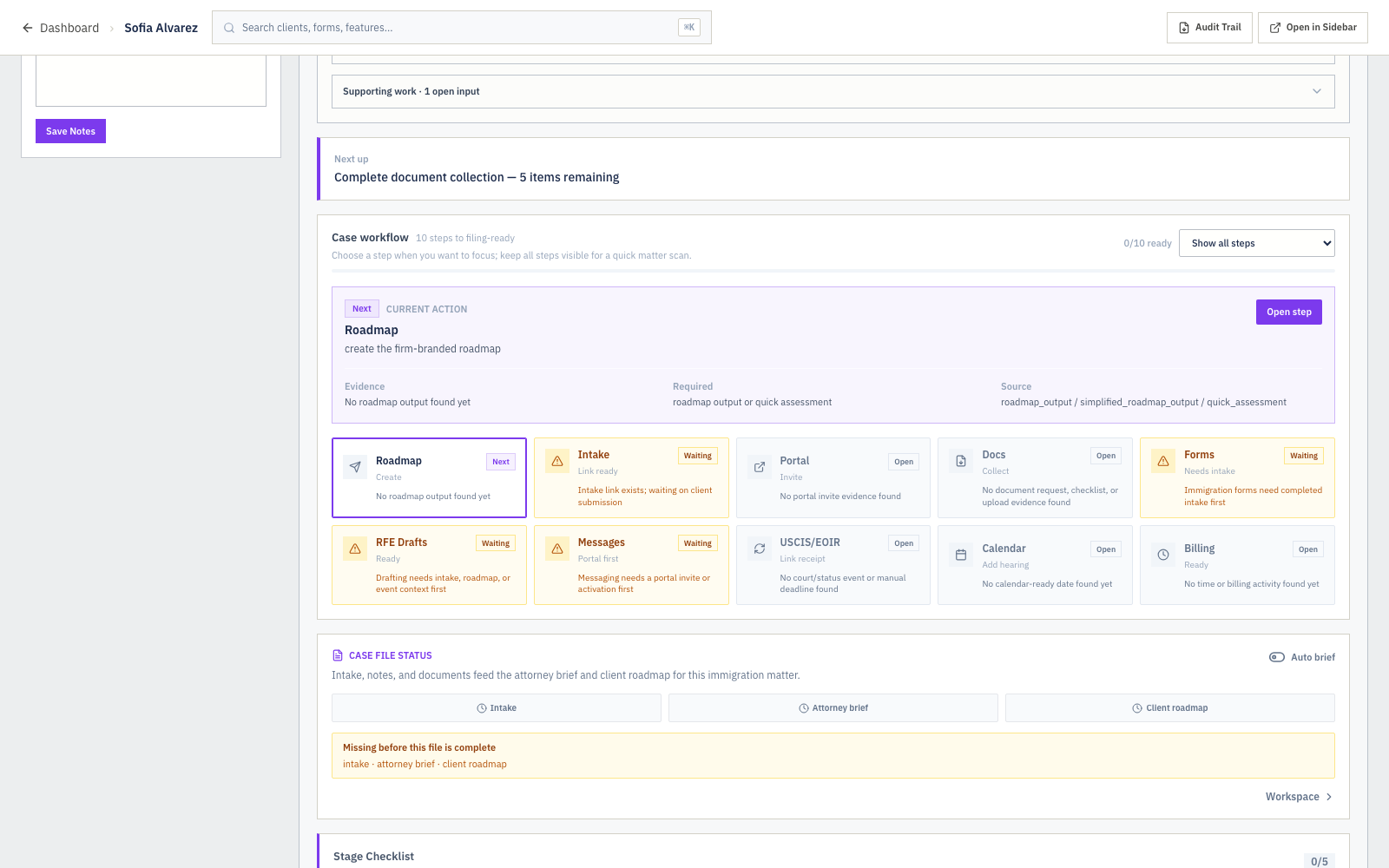Click the Open in Sidebar external-link icon
Image resolution: width=1389 pixels, height=868 pixels.
coord(1275,28)
